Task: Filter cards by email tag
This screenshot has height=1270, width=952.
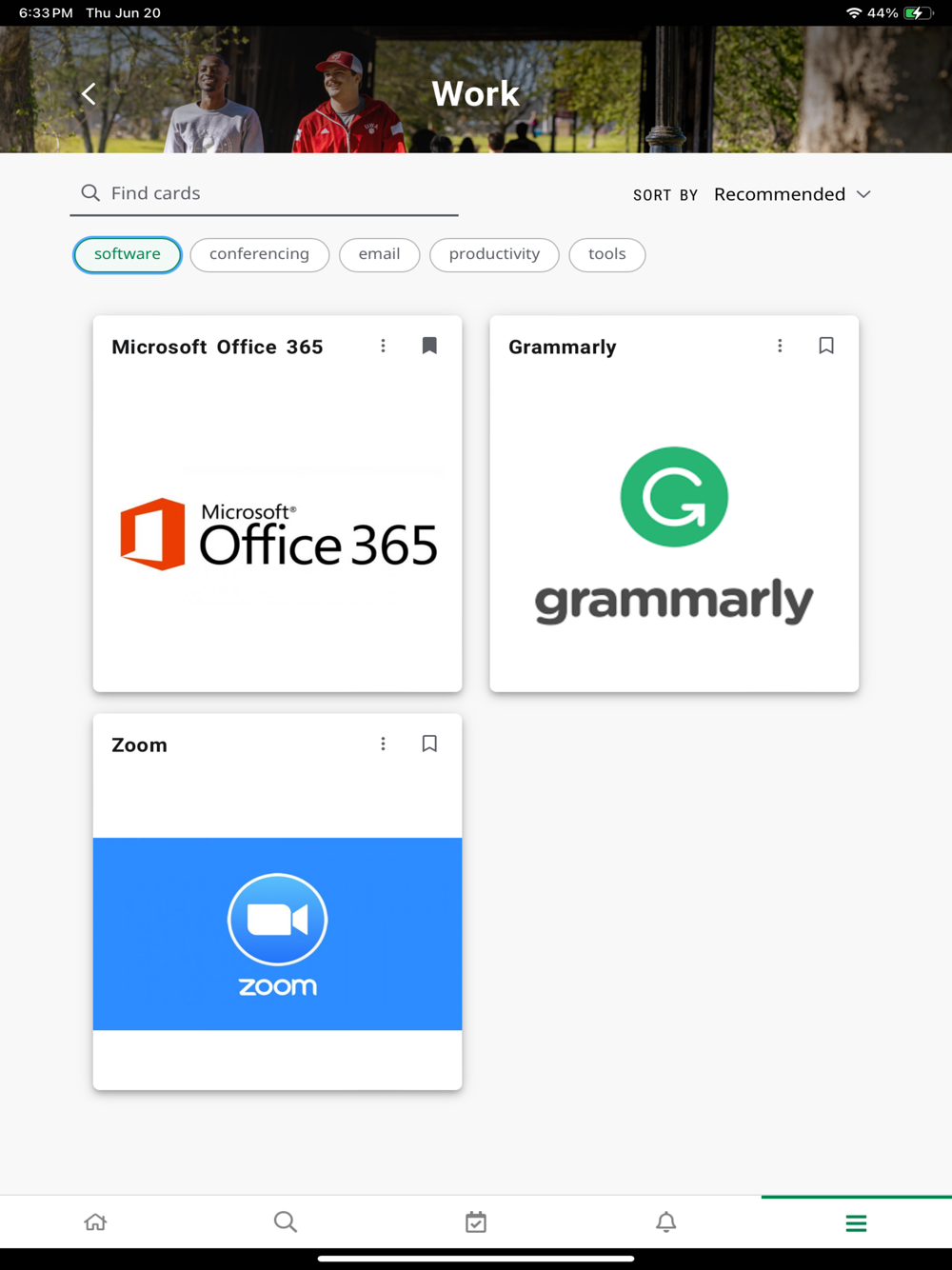Action: point(379,254)
